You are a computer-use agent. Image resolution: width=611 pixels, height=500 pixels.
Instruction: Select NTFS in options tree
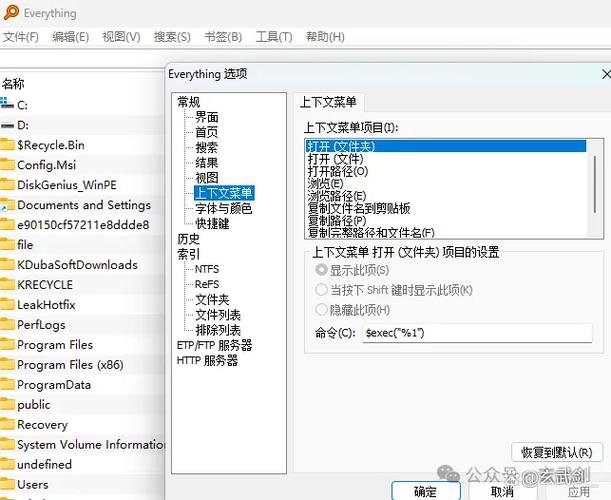point(207,269)
